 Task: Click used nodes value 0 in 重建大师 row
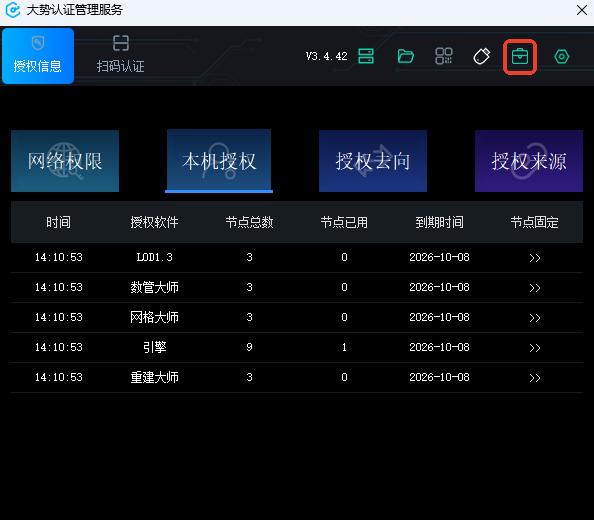(344, 377)
